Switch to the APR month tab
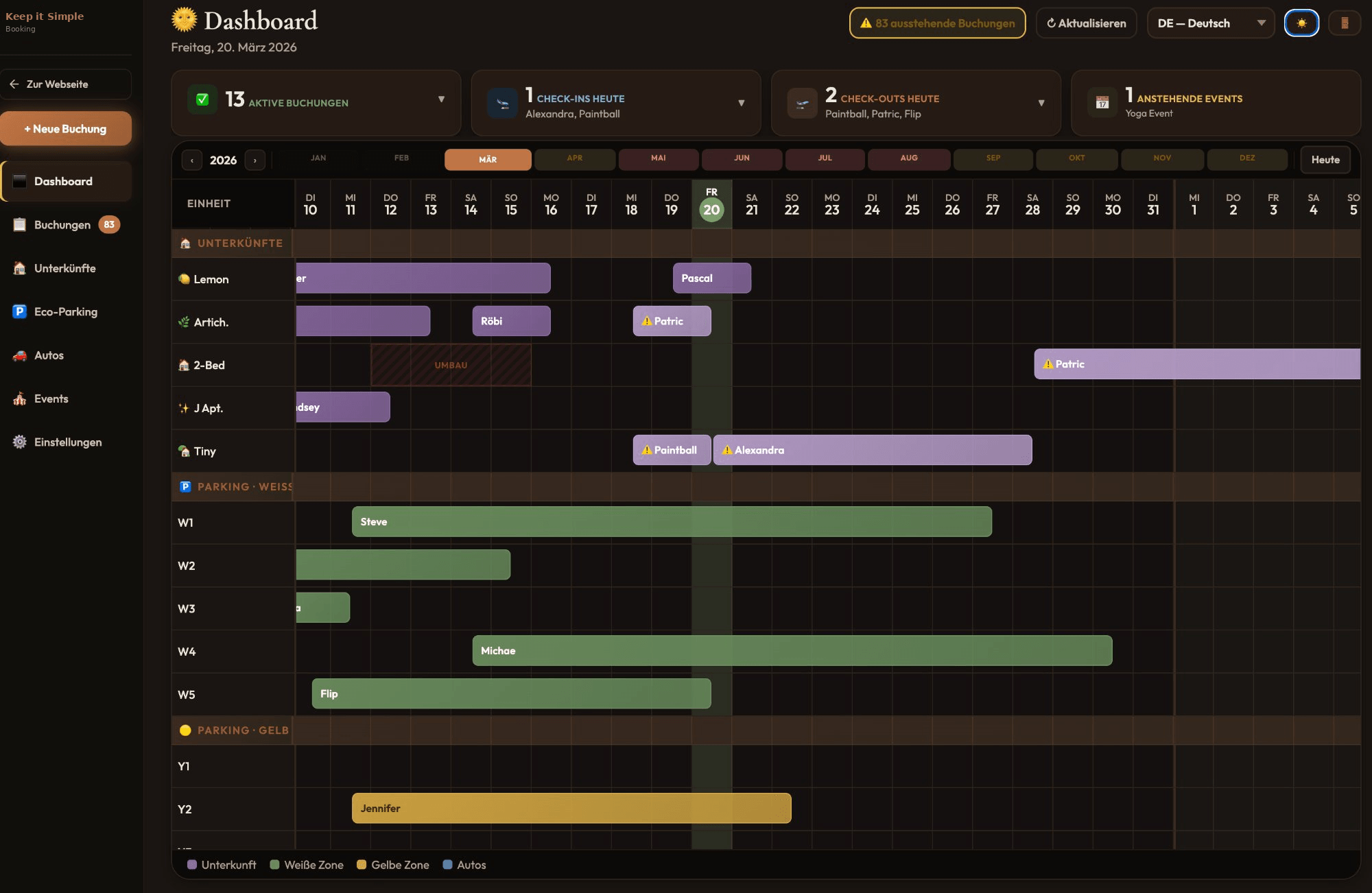This screenshot has height=893, width=1372. (574, 158)
